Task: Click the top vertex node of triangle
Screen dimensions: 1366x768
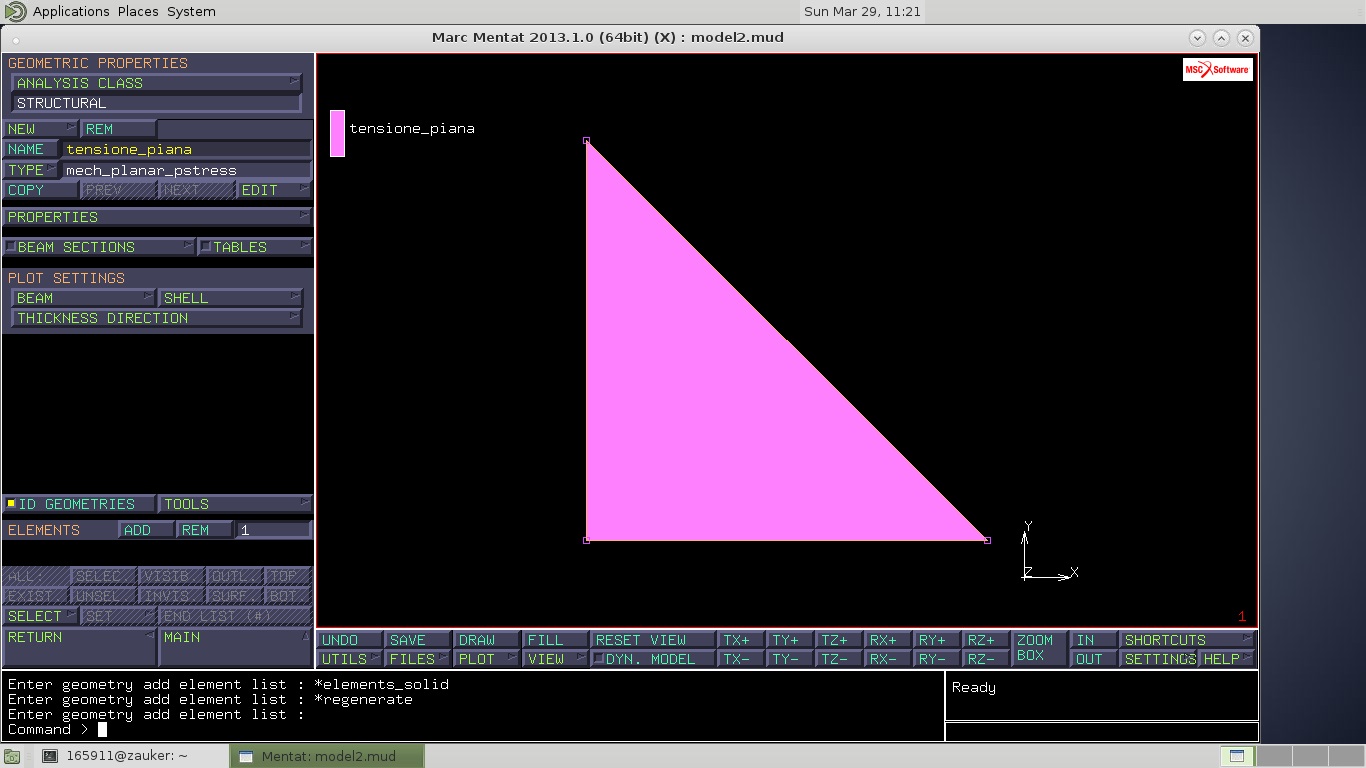Action: click(x=586, y=141)
